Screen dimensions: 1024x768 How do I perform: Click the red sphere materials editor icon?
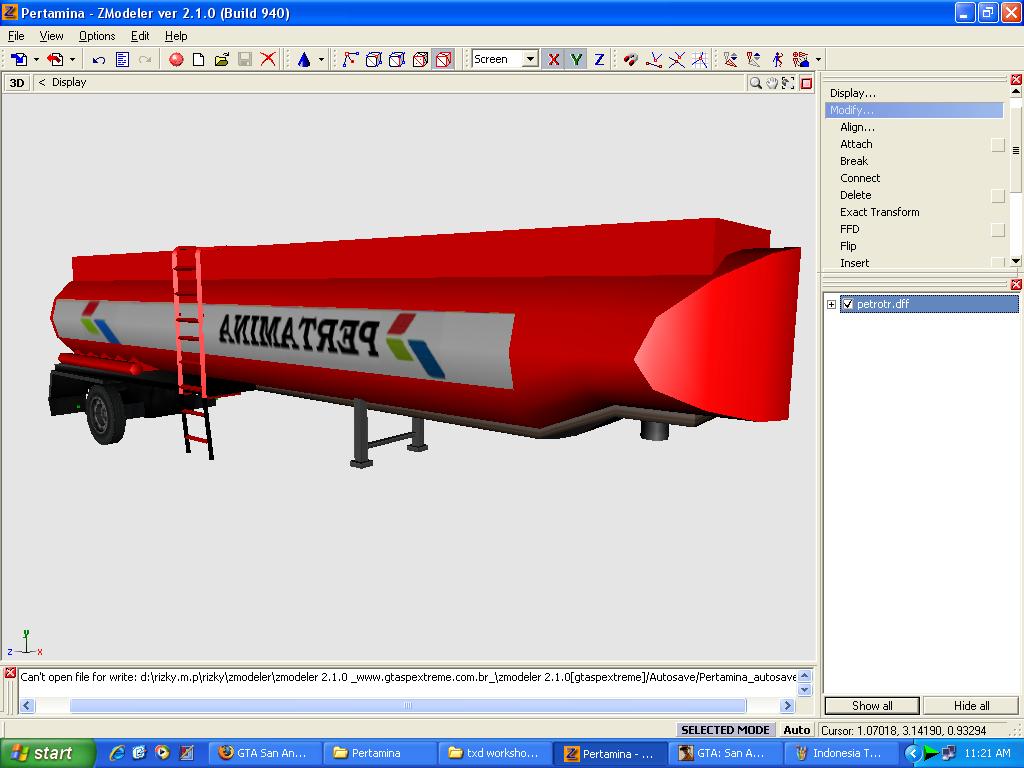pyautogui.click(x=176, y=60)
